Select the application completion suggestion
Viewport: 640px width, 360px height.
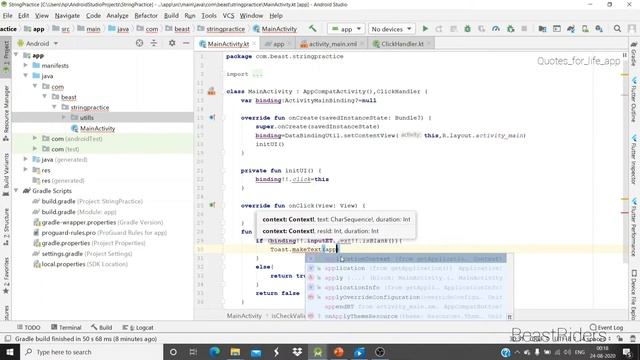pos(406,268)
